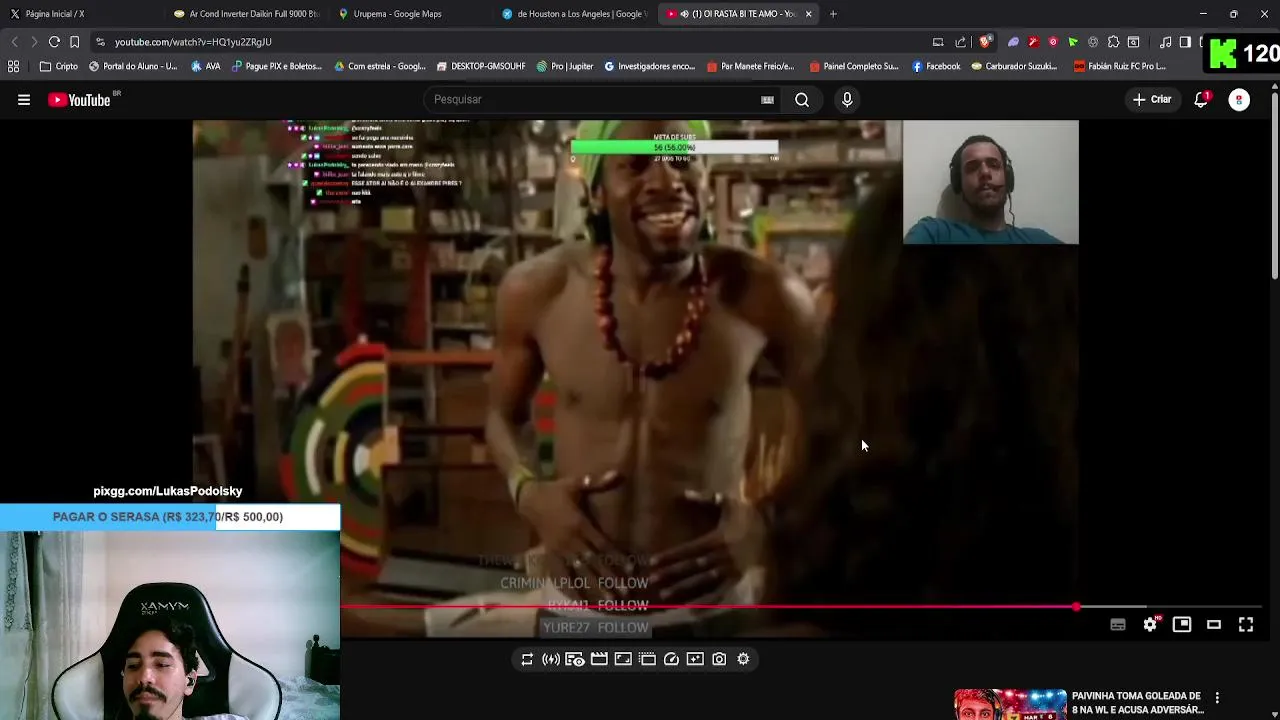Screen dimensions: 1280x720
Task: Open Portal do Aluno bookmark
Action: tap(133, 67)
